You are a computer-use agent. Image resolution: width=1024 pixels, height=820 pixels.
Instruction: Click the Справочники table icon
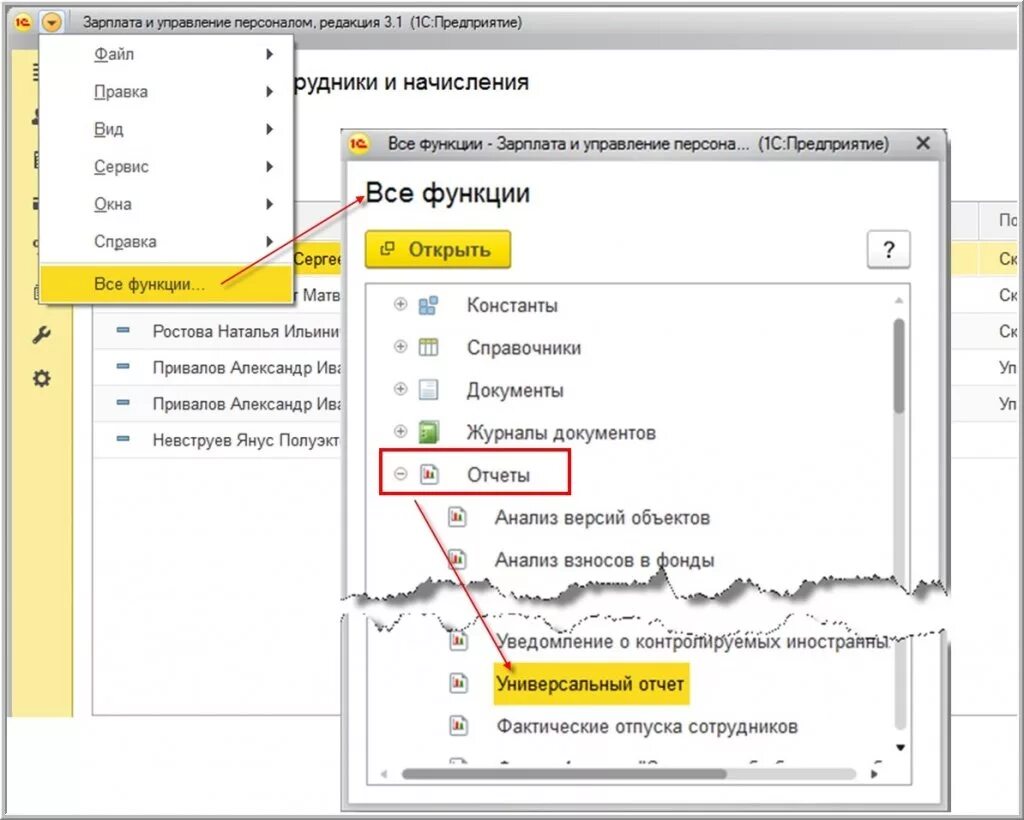click(428, 347)
